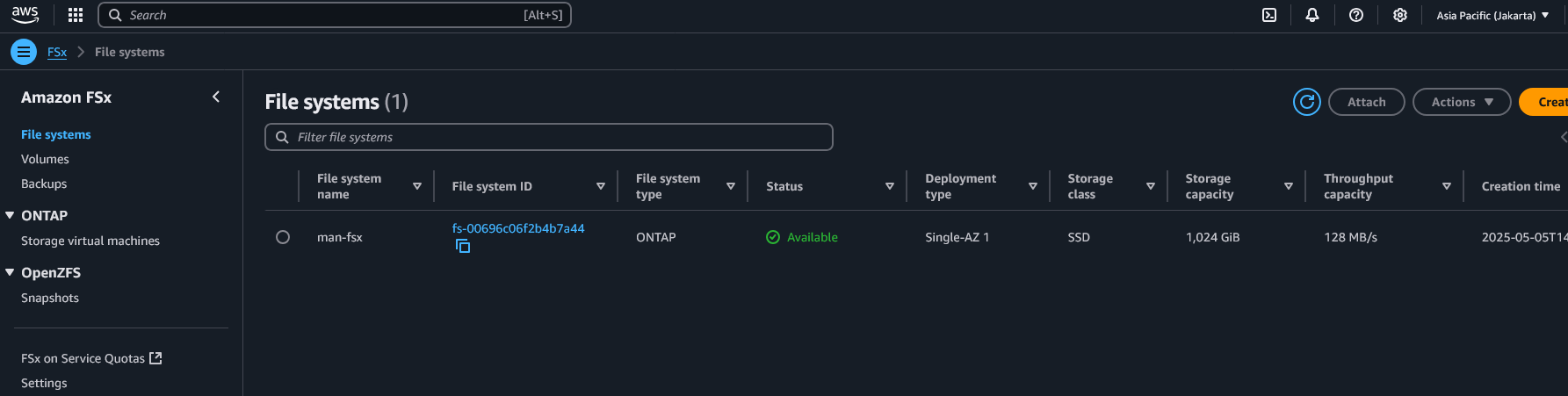Viewport: 1568px width, 396px height.
Task: Click the 1,024 GiB capacity cell
Action: point(1213,237)
